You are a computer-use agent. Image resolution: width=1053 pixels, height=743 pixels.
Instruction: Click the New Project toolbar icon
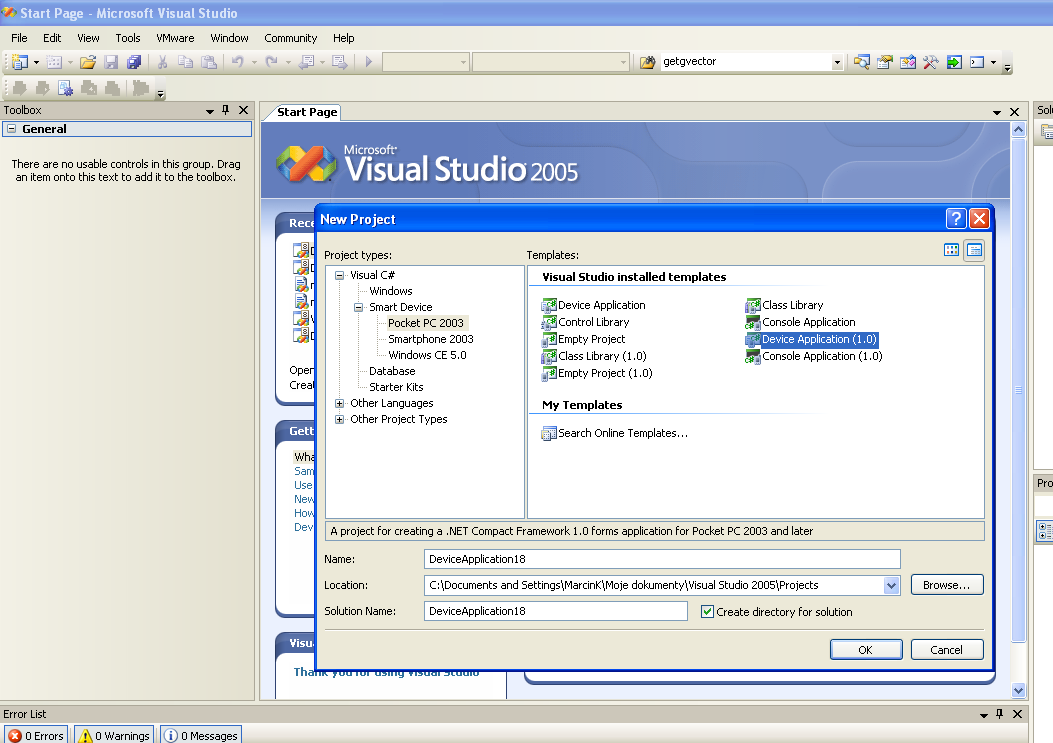pyautogui.click(x=19, y=62)
